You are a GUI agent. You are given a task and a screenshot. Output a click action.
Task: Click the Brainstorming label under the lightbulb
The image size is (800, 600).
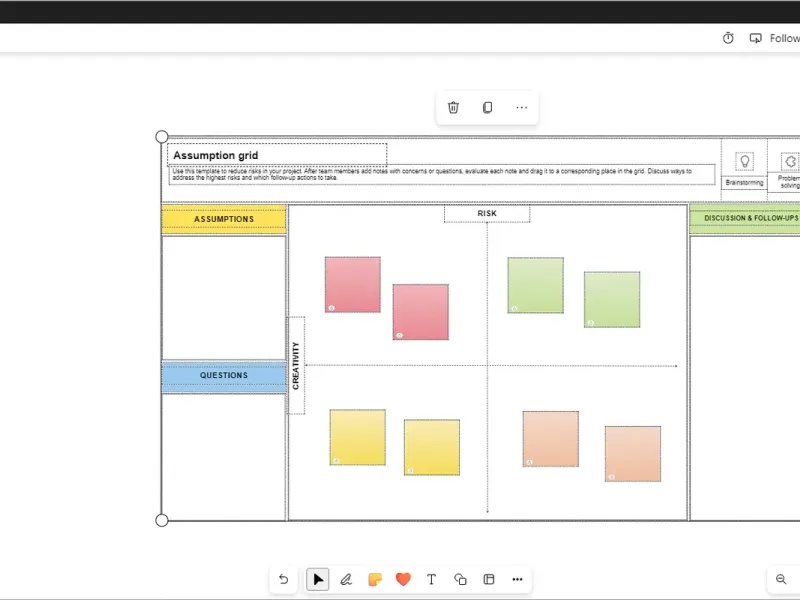tap(744, 183)
